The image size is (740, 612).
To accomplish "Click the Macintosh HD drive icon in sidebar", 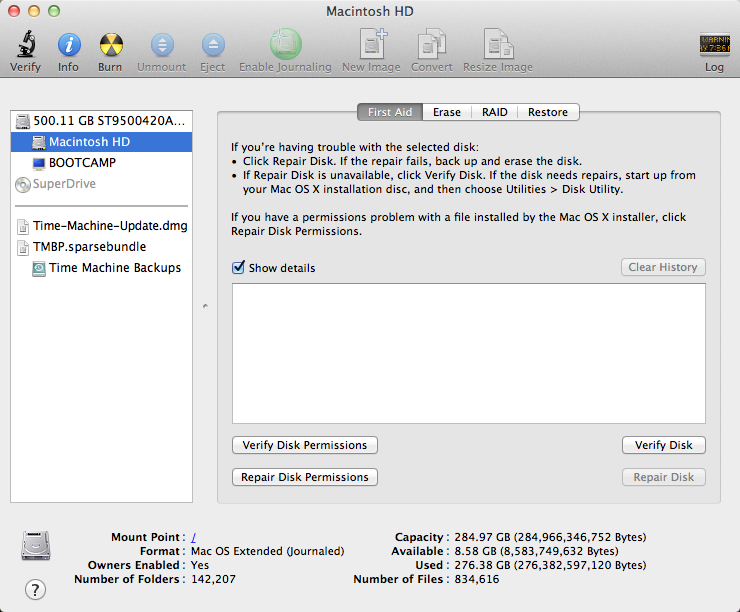I will coord(39,142).
